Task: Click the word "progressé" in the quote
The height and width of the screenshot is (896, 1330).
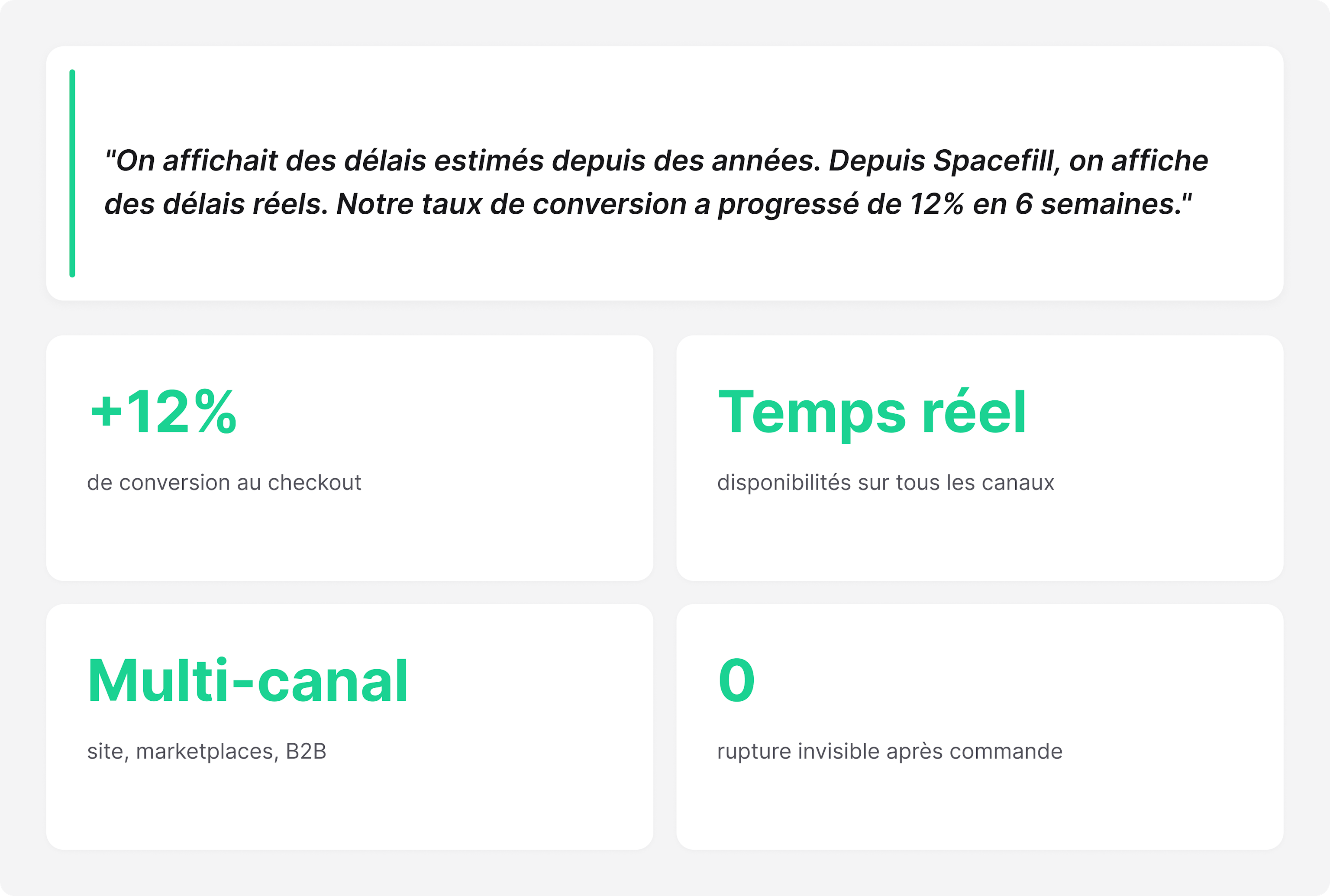Action: pos(788,205)
